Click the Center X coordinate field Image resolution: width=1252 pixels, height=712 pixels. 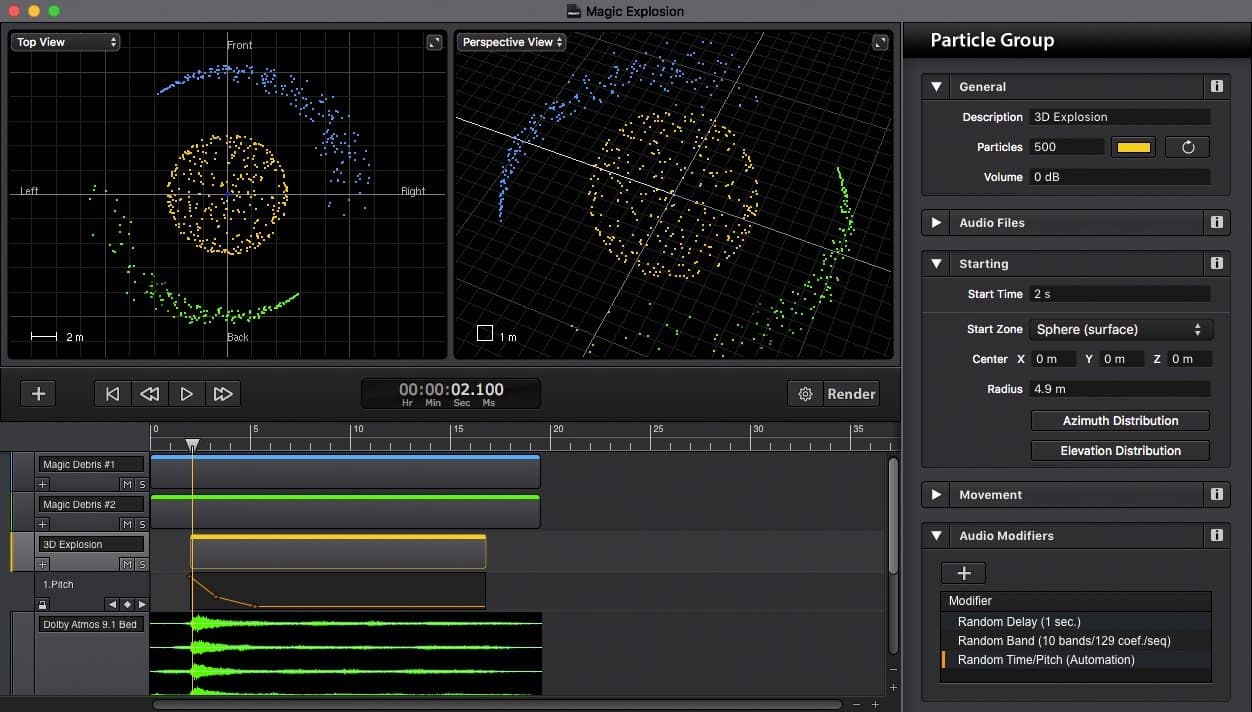click(1054, 359)
